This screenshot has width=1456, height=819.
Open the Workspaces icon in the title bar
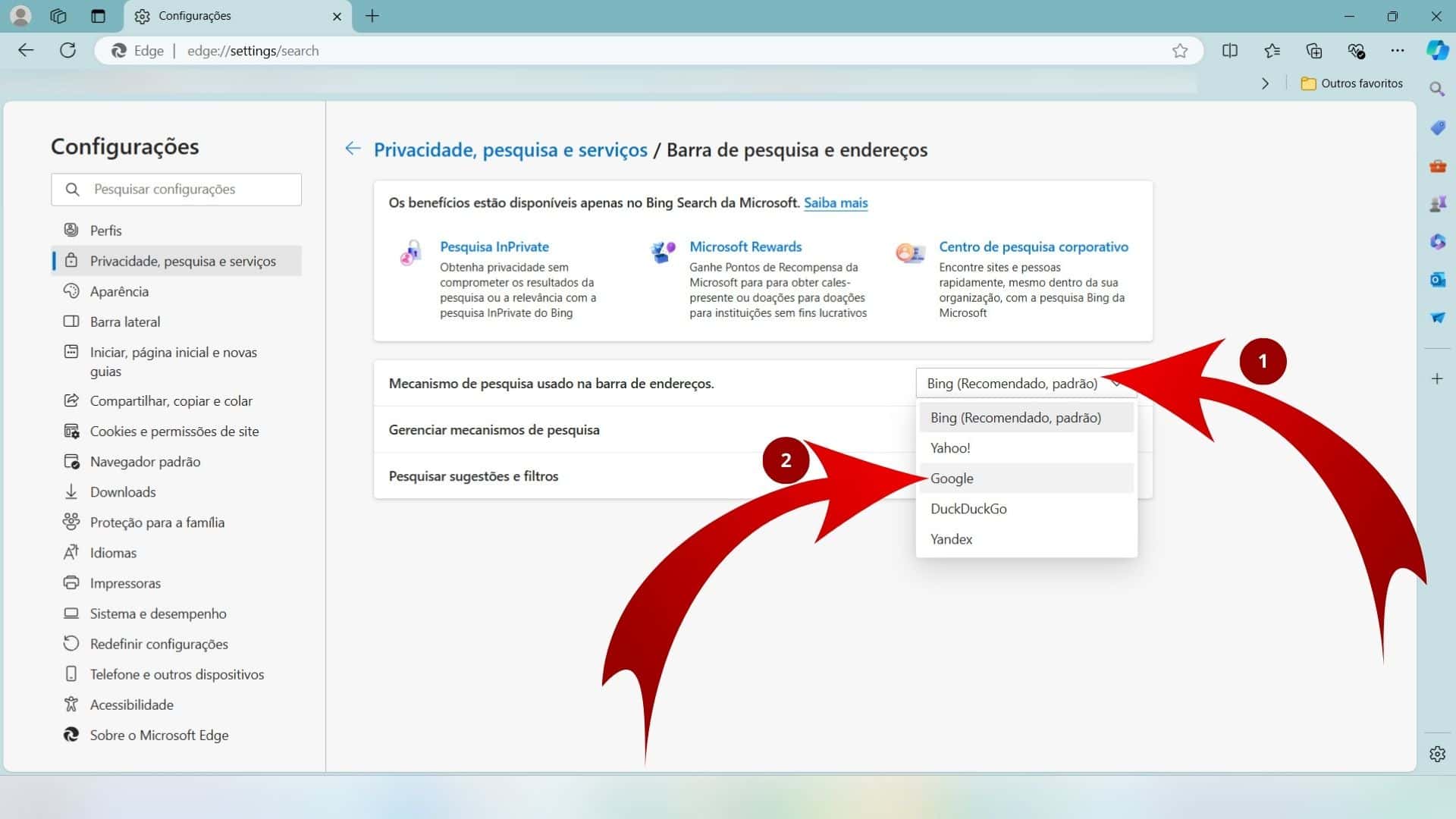58,16
